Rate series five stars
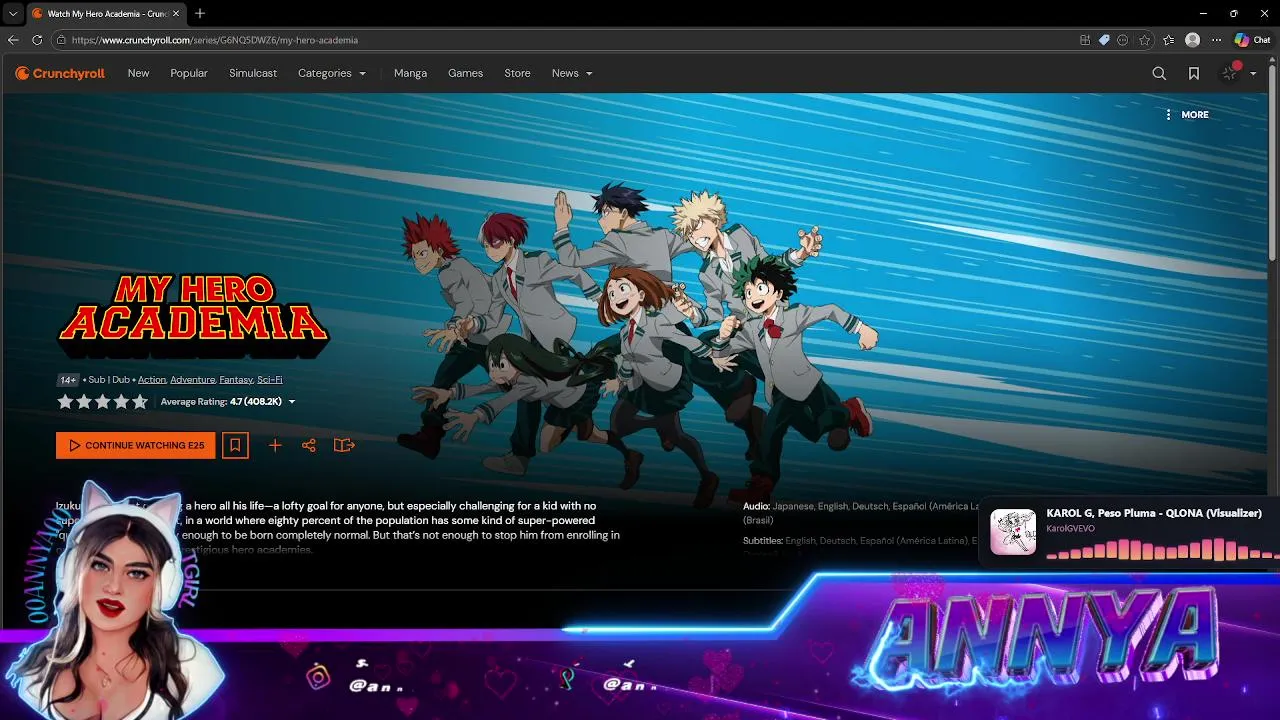Viewport: 1280px width, 720px height. point(140,402)
